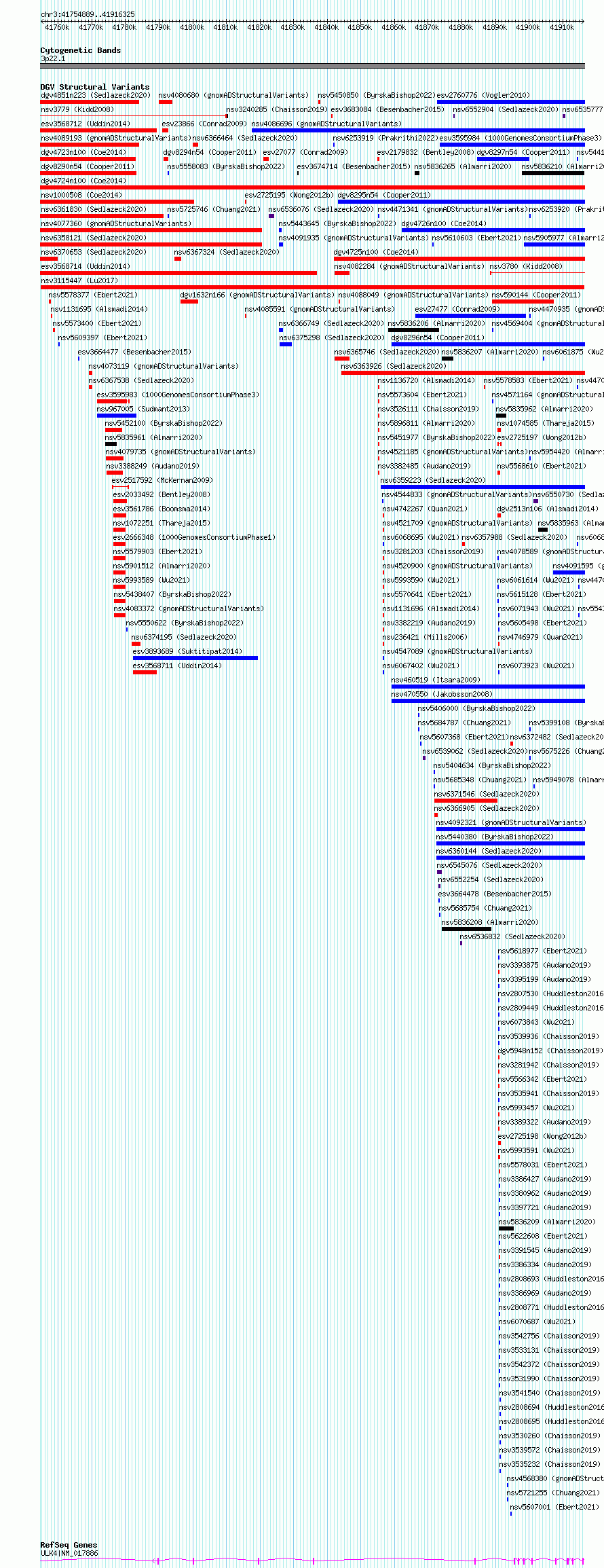Screen dimensions: 604x1568
Task: Click the 41900k ruler position label
Action: click(x=528, y=28)
